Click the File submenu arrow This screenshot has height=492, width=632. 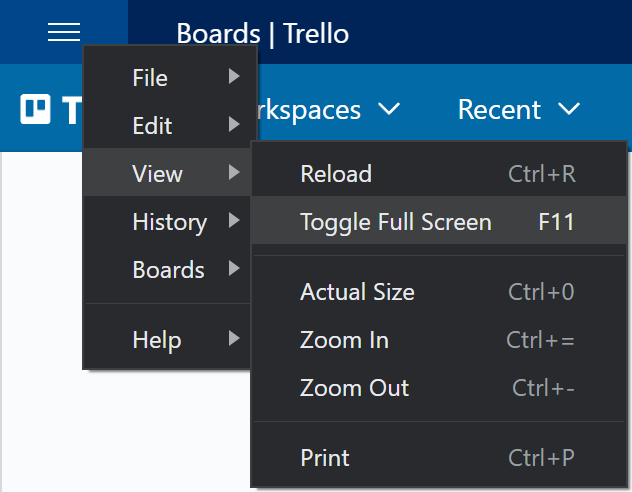234,77
